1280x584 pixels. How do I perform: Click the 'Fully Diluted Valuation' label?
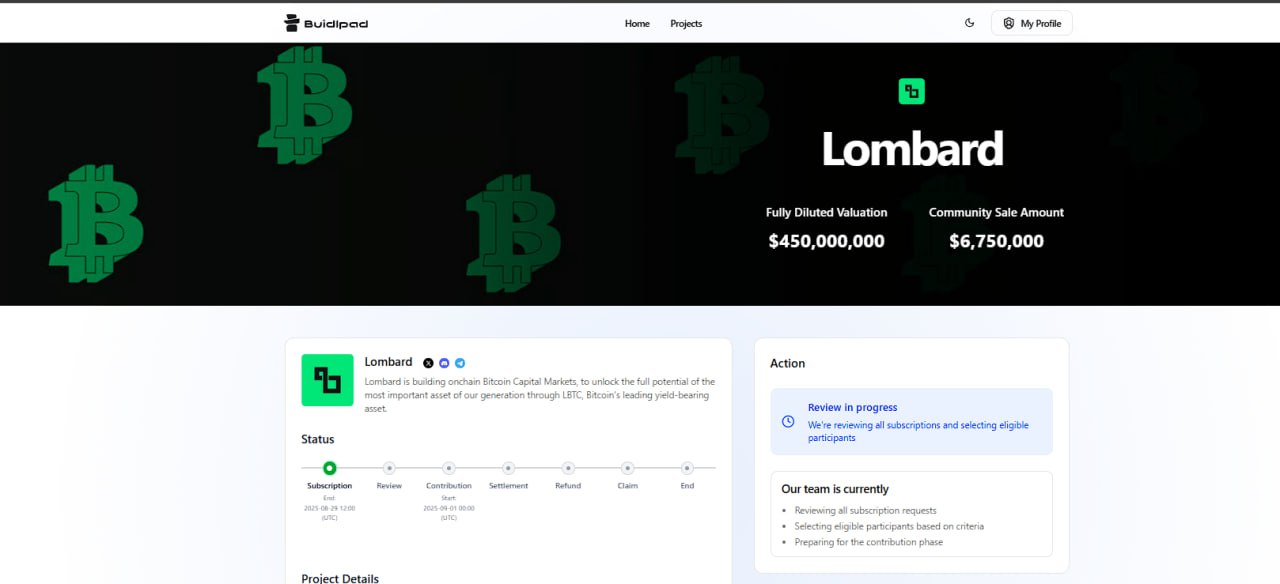point(826,212)
